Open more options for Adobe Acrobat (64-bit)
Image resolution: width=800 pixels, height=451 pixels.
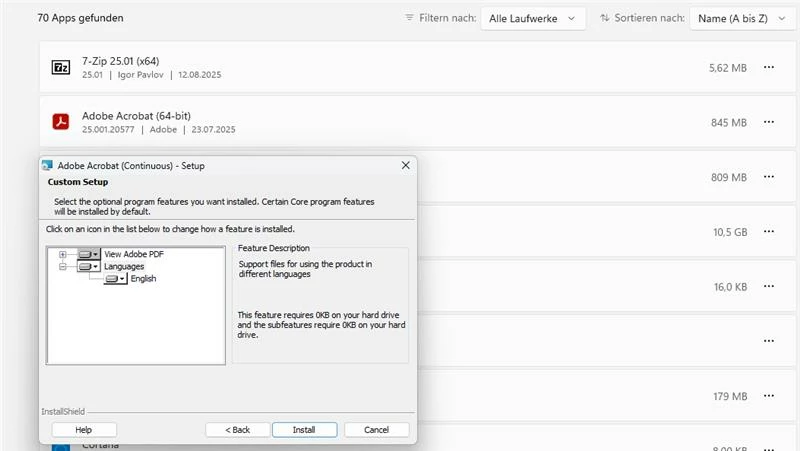tap(768, 122)
